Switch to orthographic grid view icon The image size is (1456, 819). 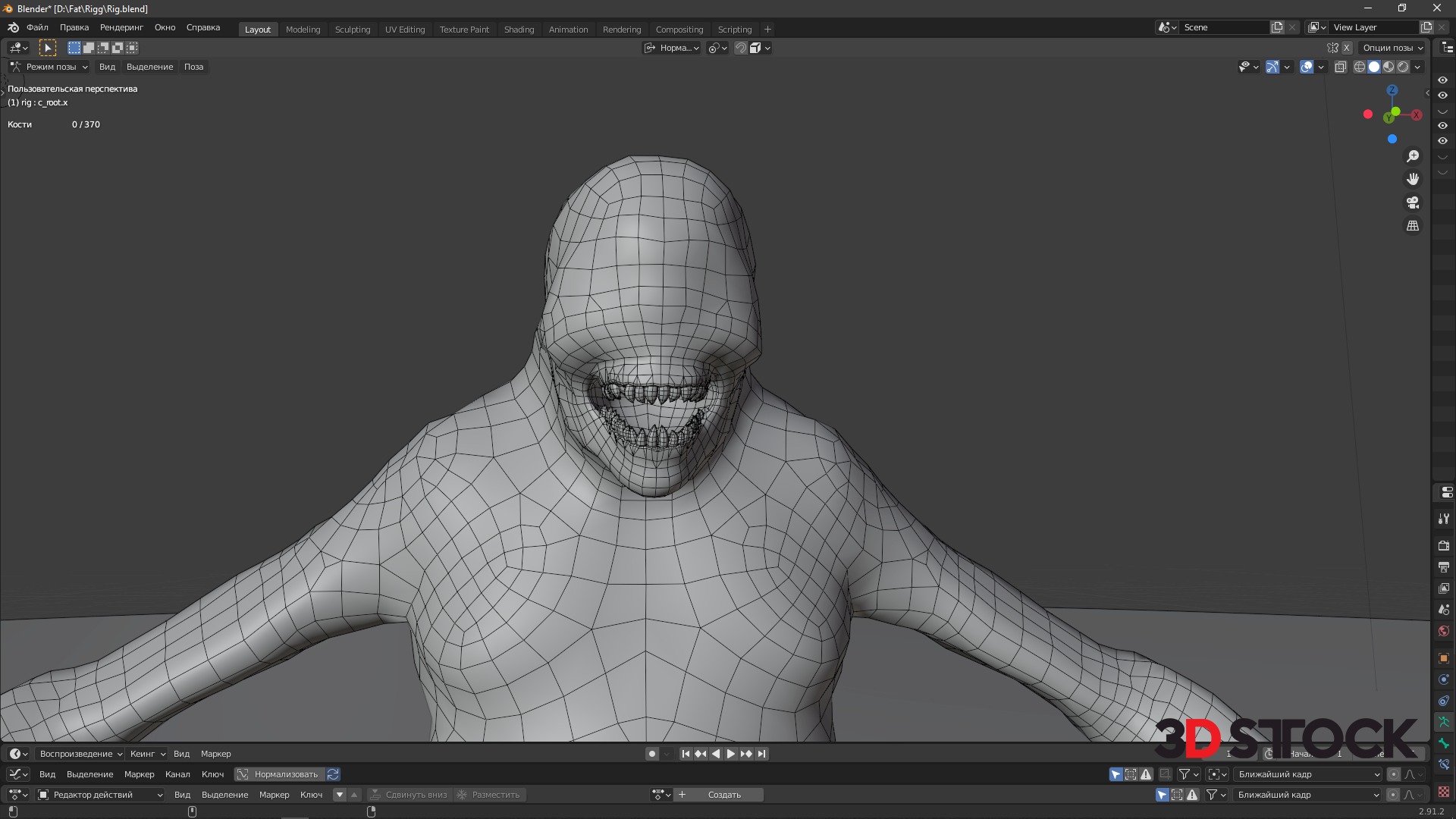point(1412,226)
